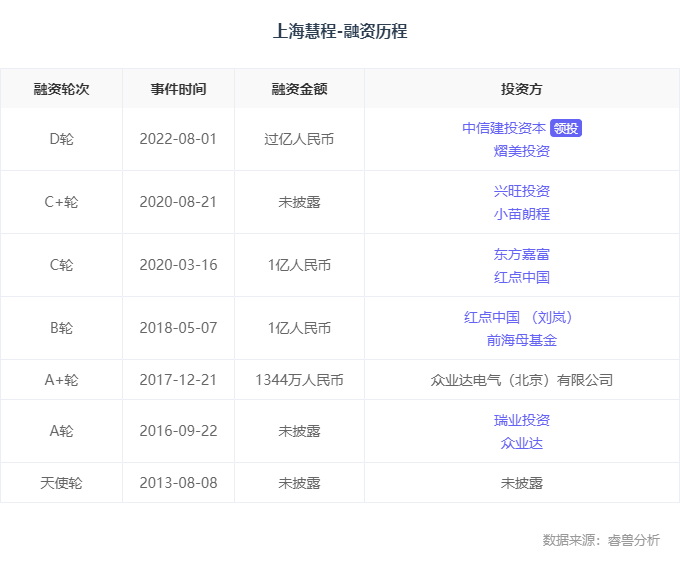Click the 融资金额 column header
680x576 pixels.
coord(299,89)
